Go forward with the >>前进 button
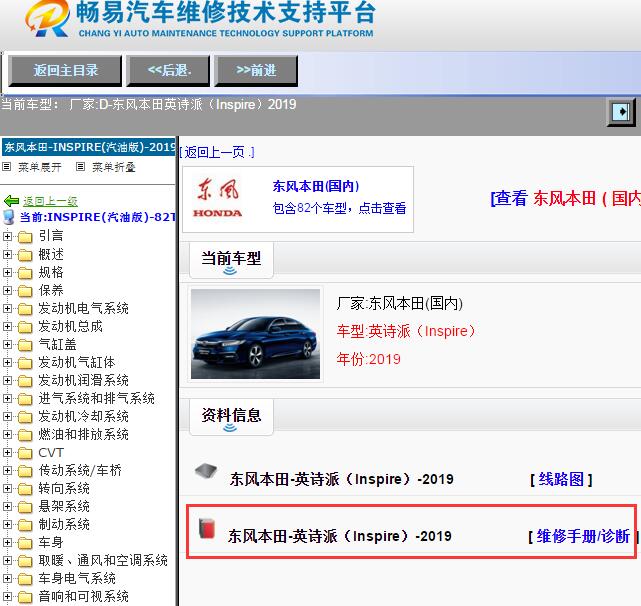The image size is (641, 606). point(256,70)
